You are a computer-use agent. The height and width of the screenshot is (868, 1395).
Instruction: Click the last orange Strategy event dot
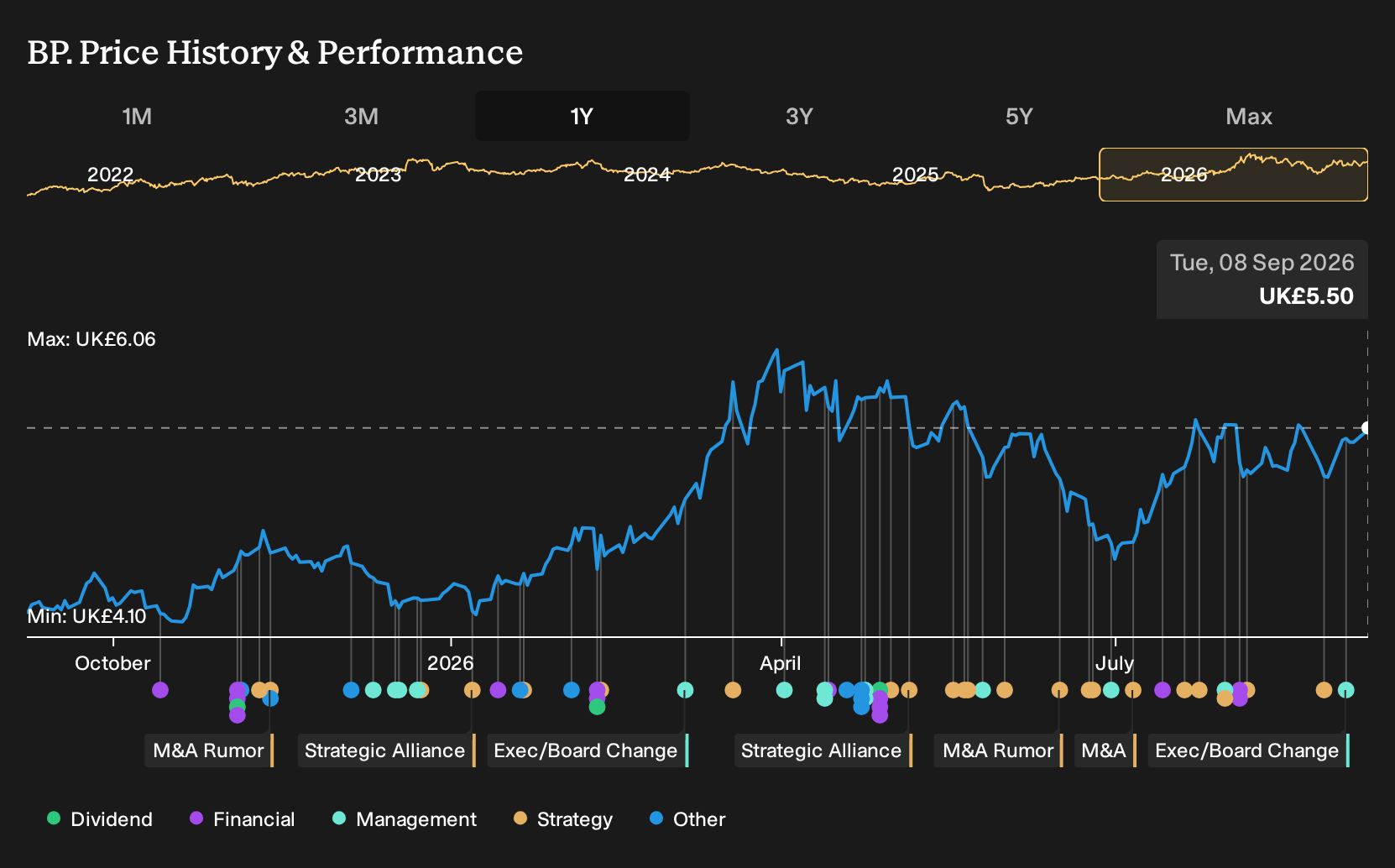(1324, 690)
